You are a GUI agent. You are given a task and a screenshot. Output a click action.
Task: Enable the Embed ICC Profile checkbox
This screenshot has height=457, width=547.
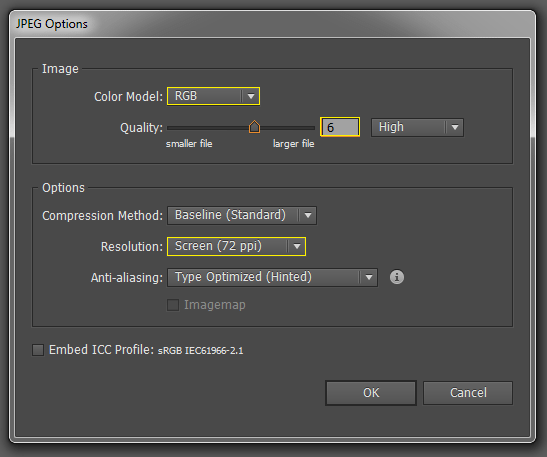pos(38,350)
